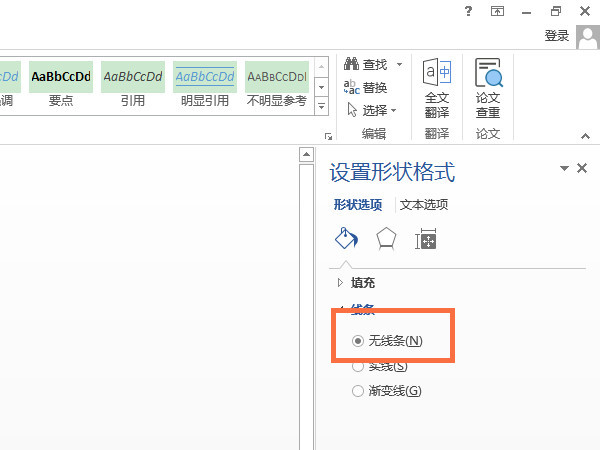Minimize the Word window
The width and height of the screenshot is (600, 450).
point(527,12)
